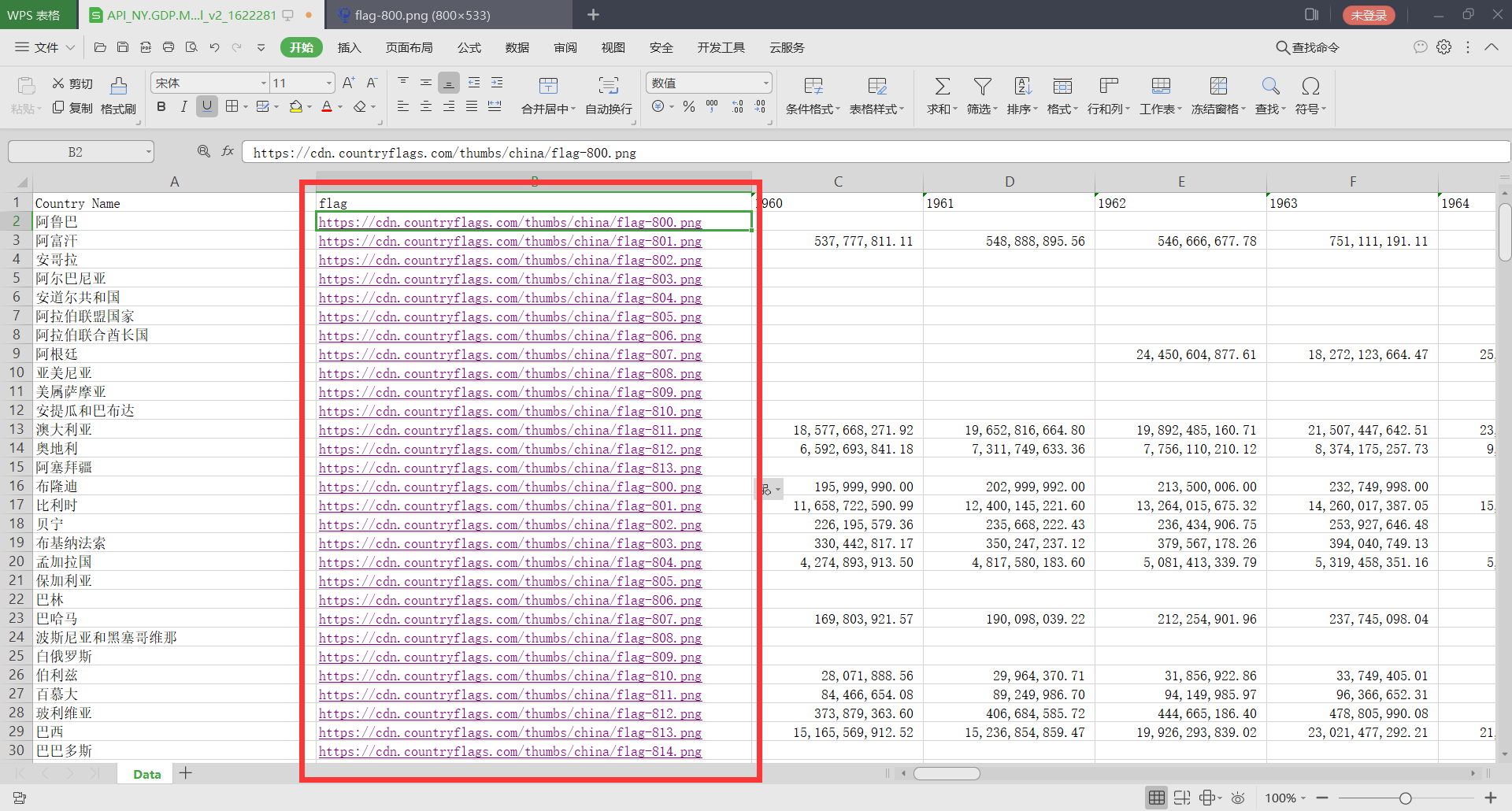Click the red font color swatch
The width and height of the screenshot is (1512, 811).
[x=327, y=106]
